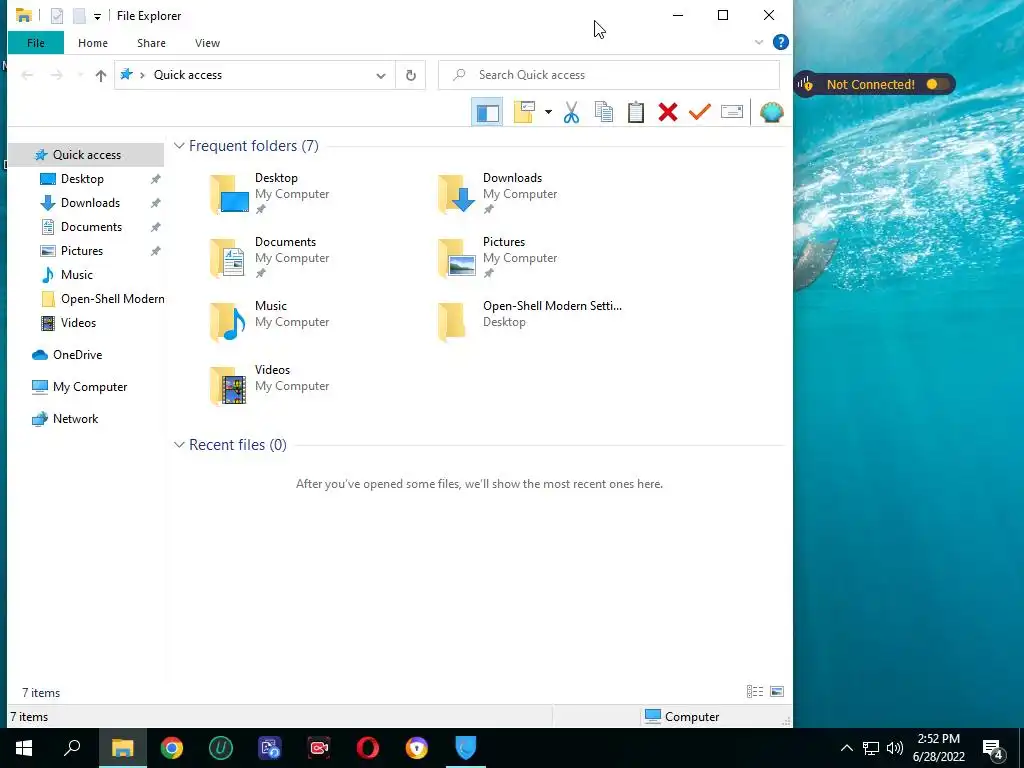
Task: Open the blue shield app on taskbar
Action: [466, 748]
